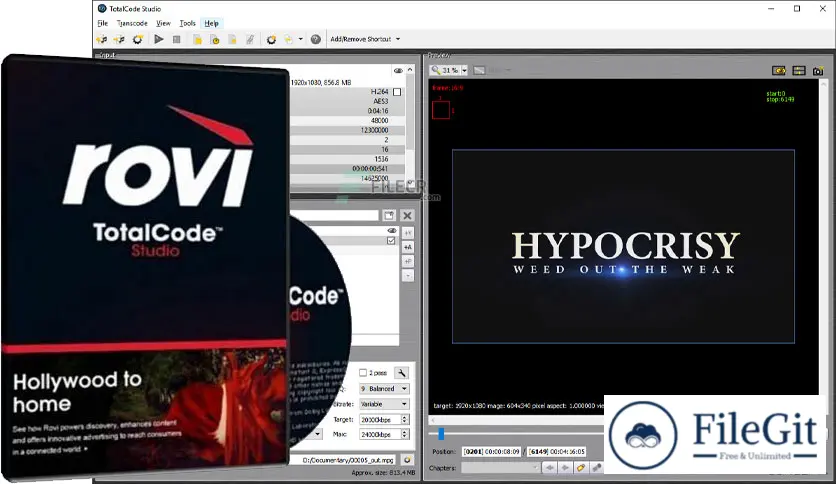This screenshot has height=484, width=836.
Task: Take a snapshot with the camera icon
Action: [x=818, y=71]
